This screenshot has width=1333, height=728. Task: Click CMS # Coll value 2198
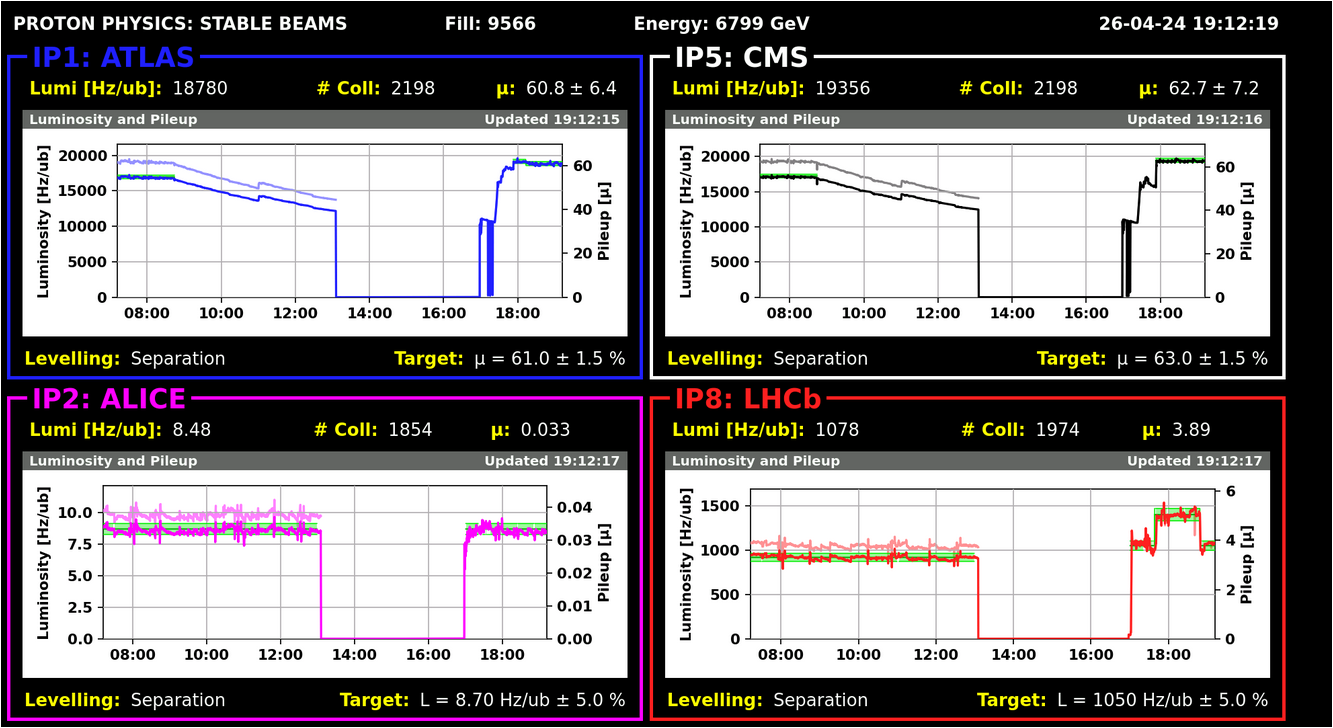[x=1055, y=88]
